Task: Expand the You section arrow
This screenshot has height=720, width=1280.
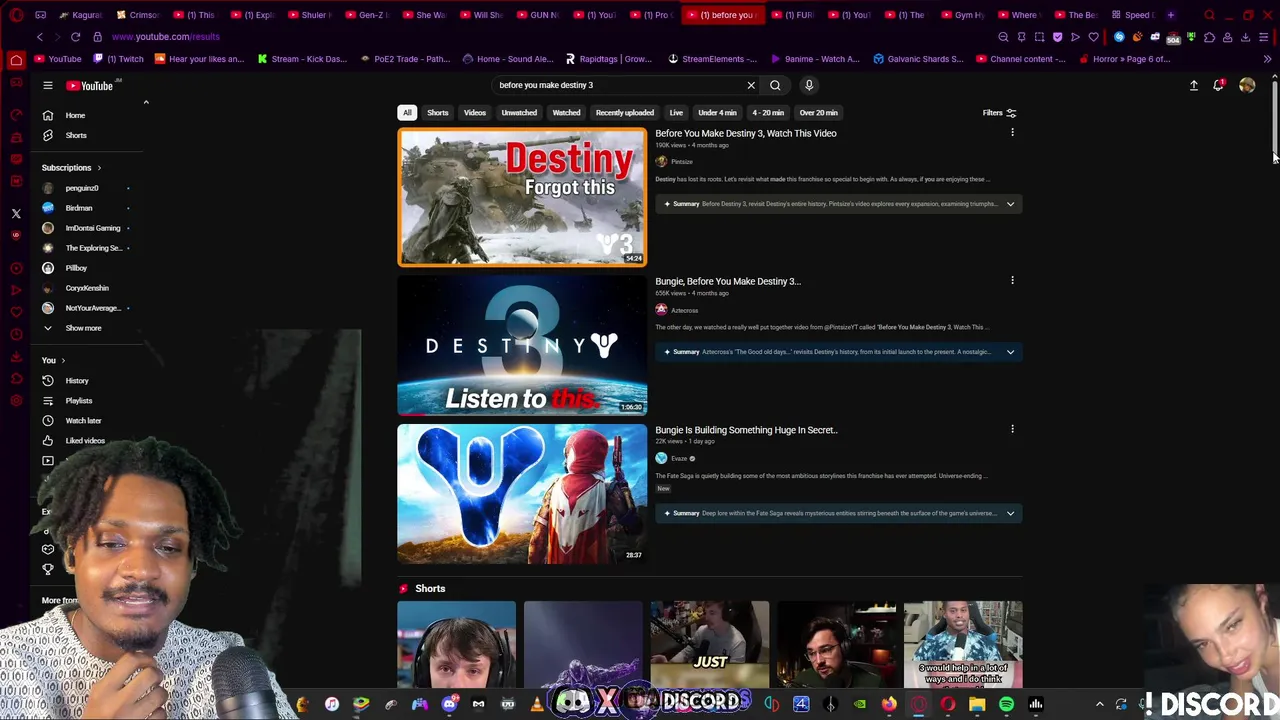Action: coord(63,361)
